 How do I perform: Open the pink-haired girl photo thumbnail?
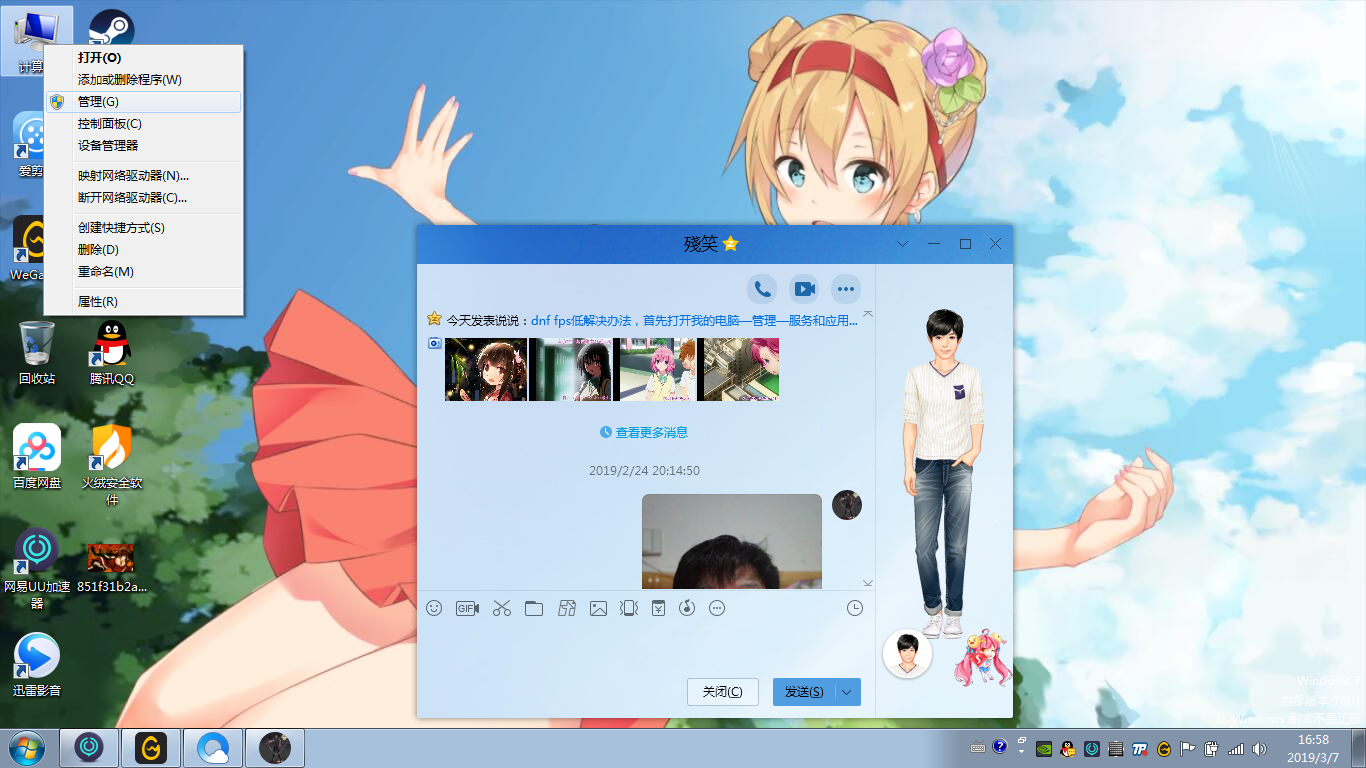[x=658, y=369]
